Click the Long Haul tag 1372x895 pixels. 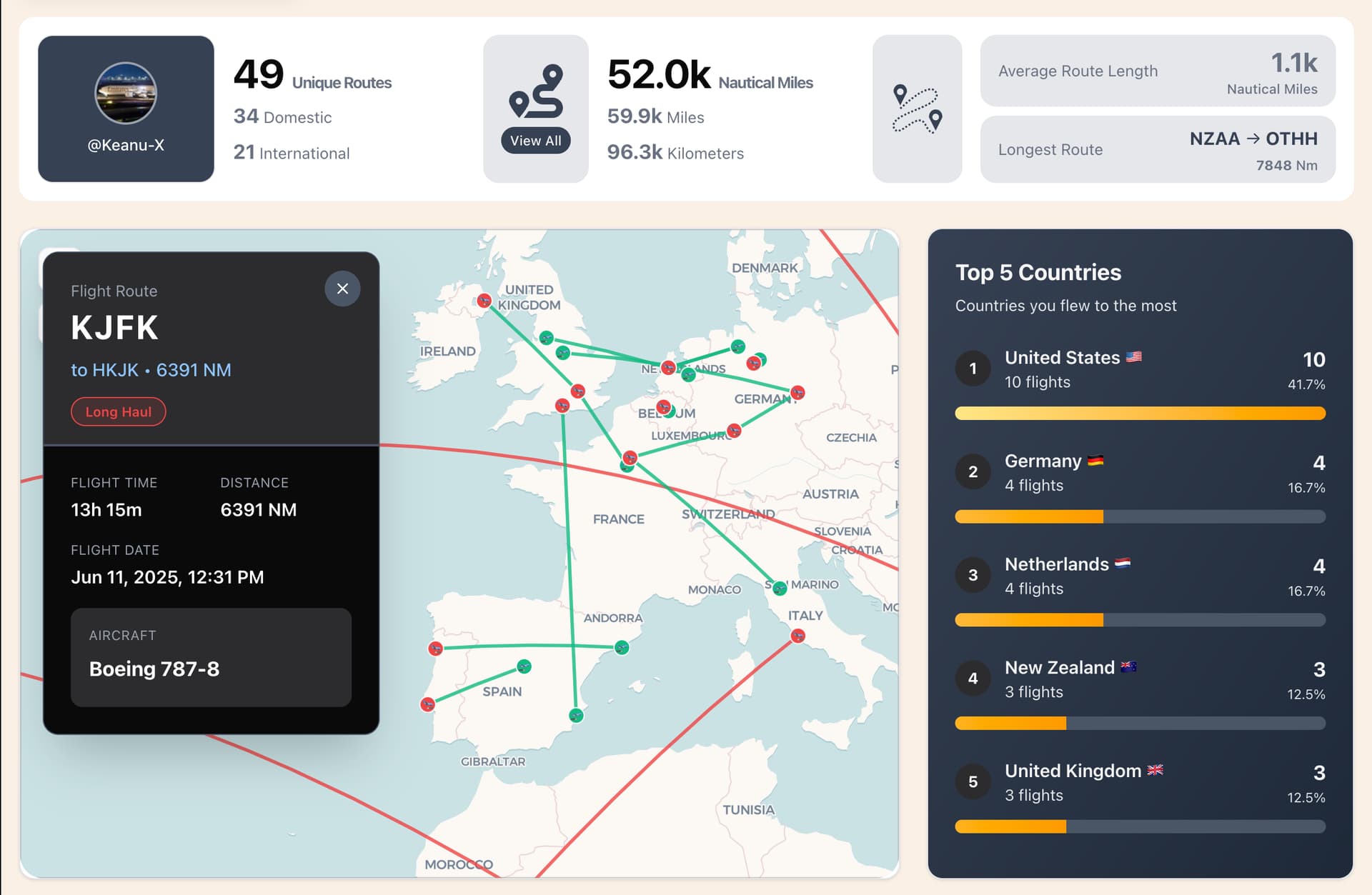click(x=119, y=412)
